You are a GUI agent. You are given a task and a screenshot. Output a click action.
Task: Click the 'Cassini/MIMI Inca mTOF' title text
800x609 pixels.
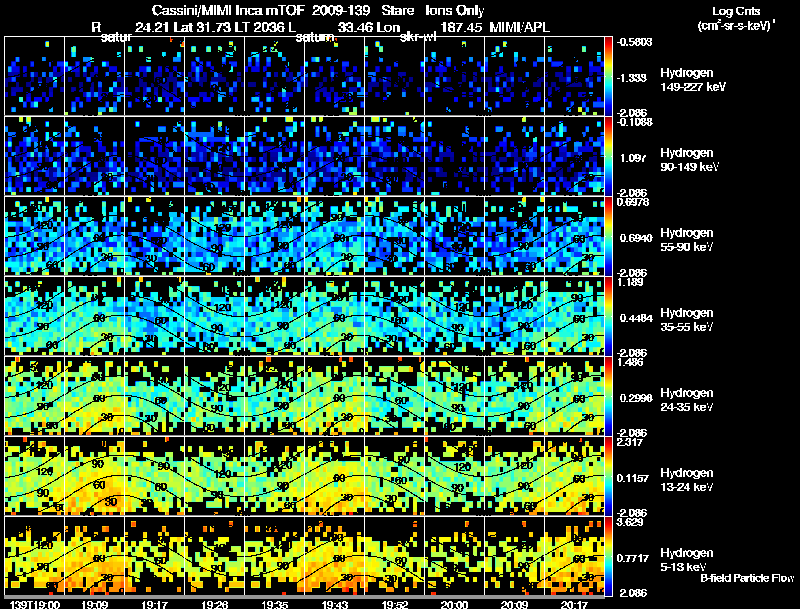[x=228, y=10]
